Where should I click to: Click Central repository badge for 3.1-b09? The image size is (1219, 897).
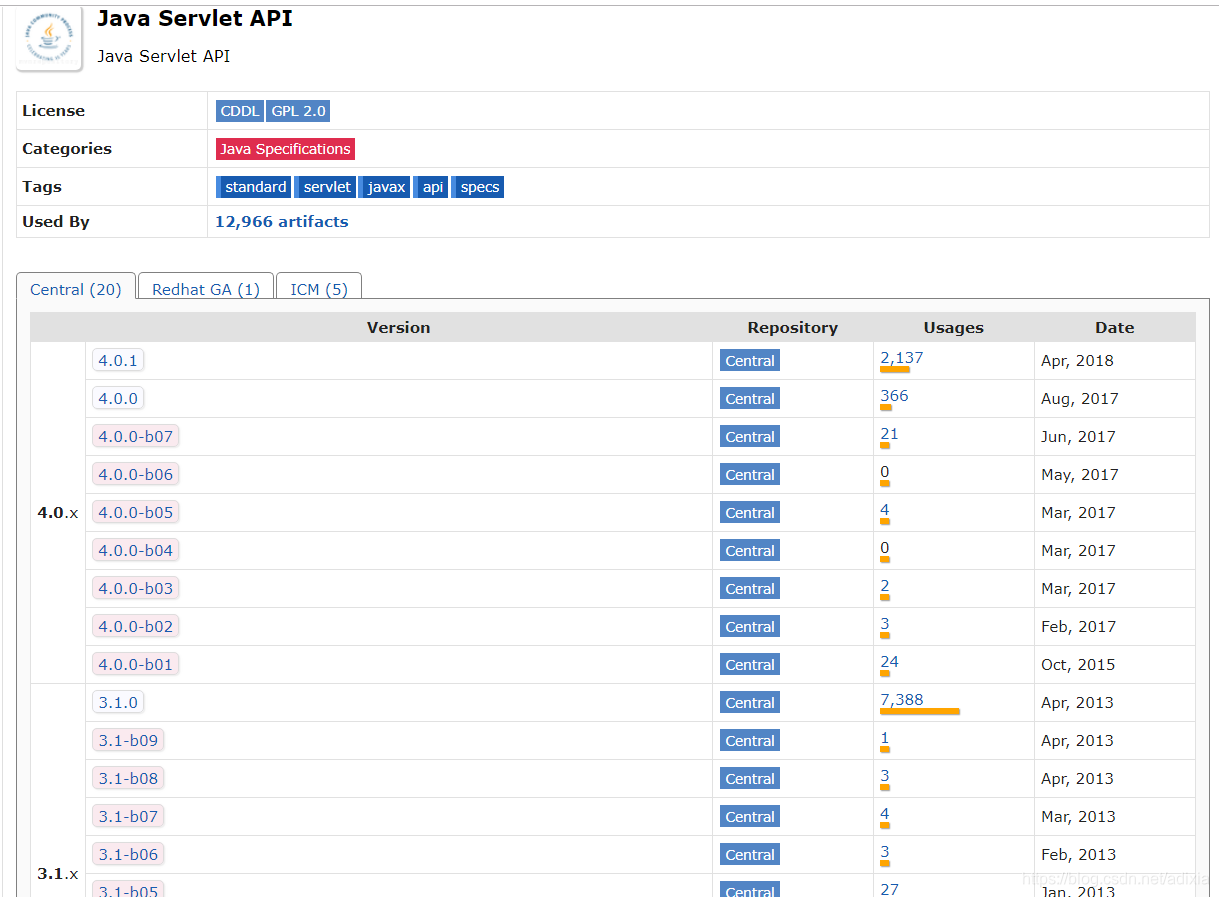750,741
